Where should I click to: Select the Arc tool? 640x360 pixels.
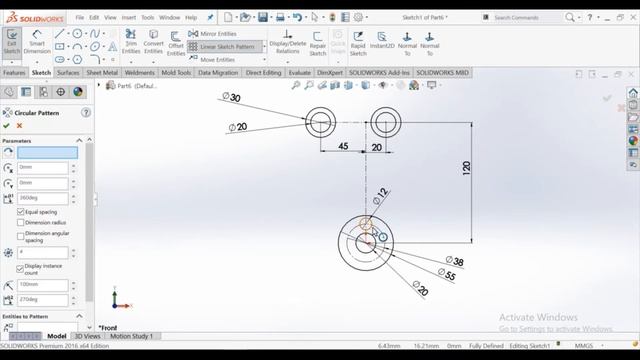pos(77,47)
